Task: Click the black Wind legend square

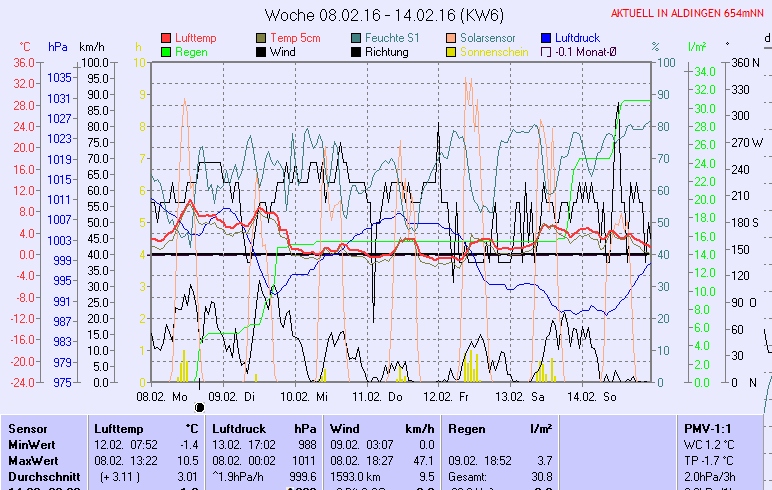Action: tap(262, 52)
